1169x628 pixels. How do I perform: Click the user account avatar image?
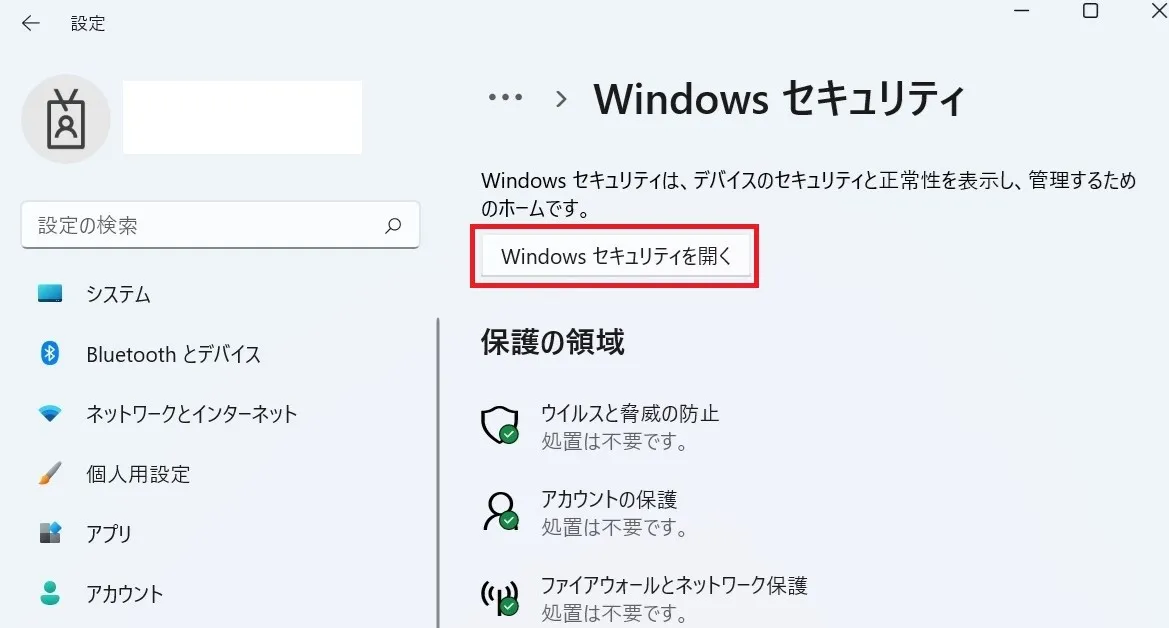pos(66,118)
